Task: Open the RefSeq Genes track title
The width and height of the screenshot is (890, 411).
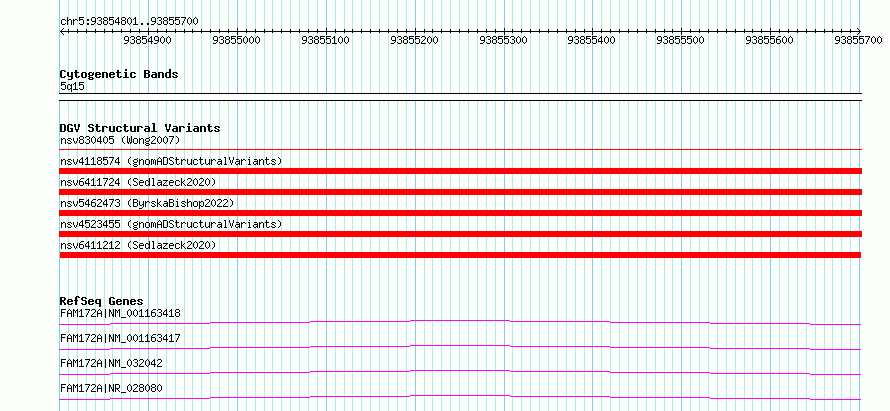Action: (102, 301)
